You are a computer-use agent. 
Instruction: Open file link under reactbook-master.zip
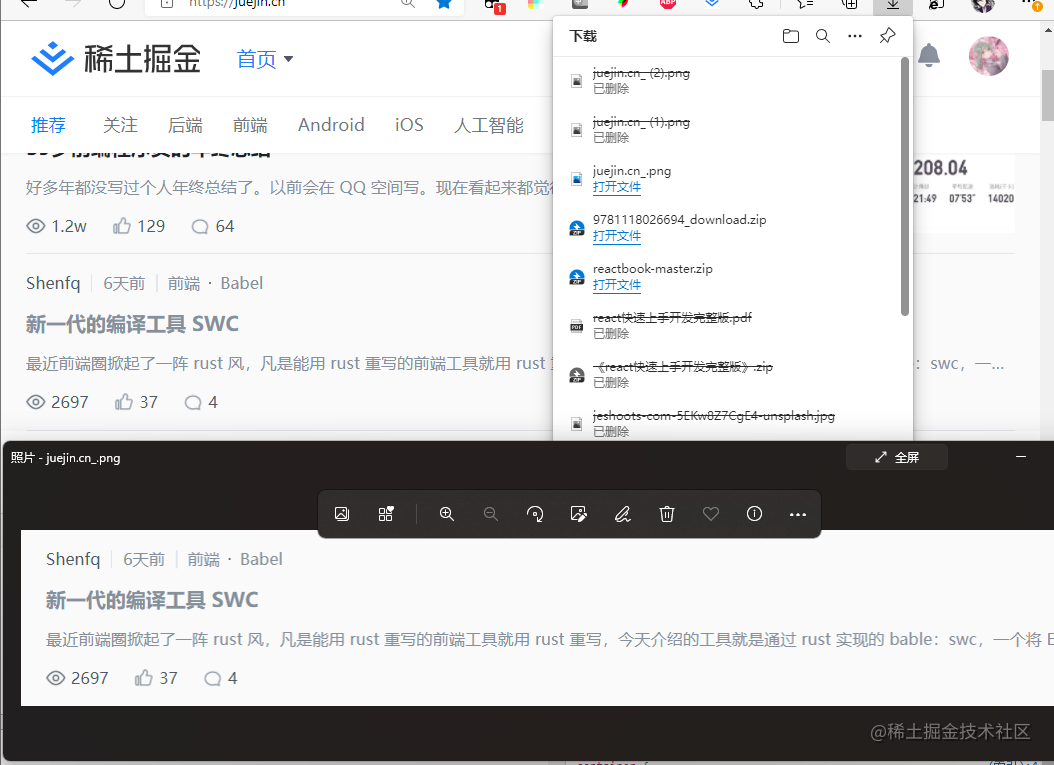[x=617, y=285]
